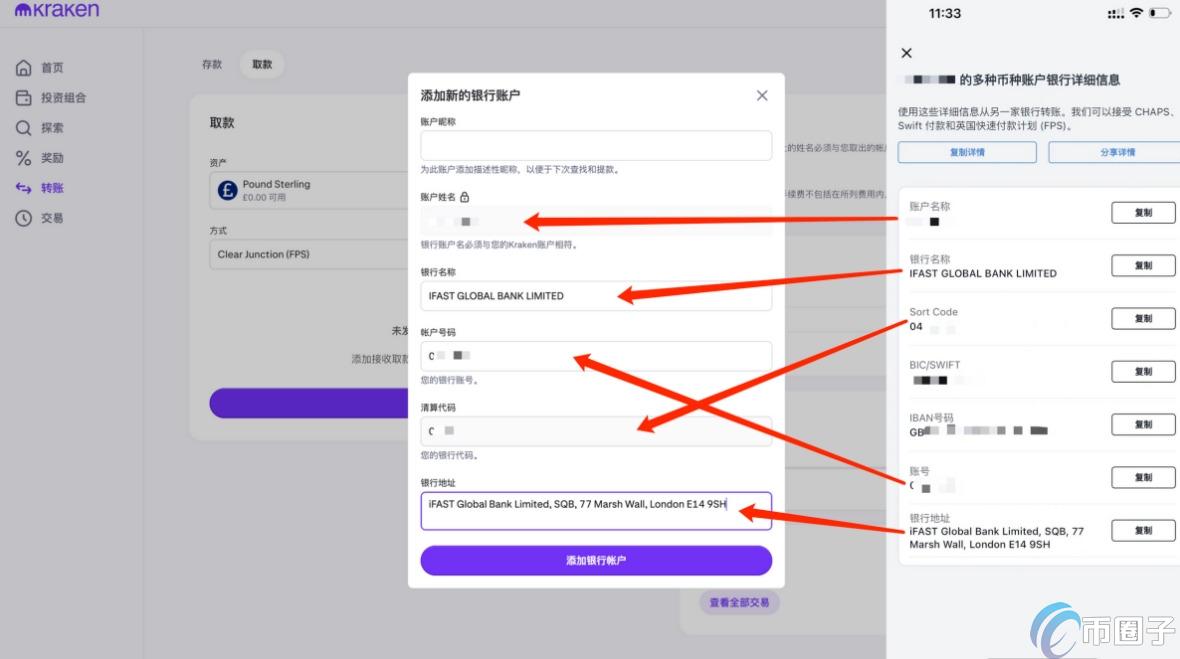Image resolution: width=1180 pixels, height=659 pixels.
Task: Click the Kraken logo
Action: [57, 10]
